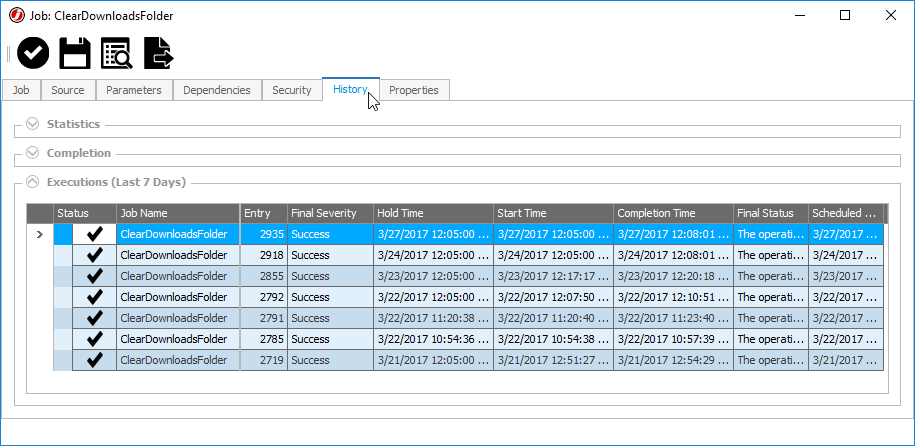Image resolution: width=915 pixels, height=446 pixels.
Task: Click status checkmark for entry 2918
Action: click(94, 255)
